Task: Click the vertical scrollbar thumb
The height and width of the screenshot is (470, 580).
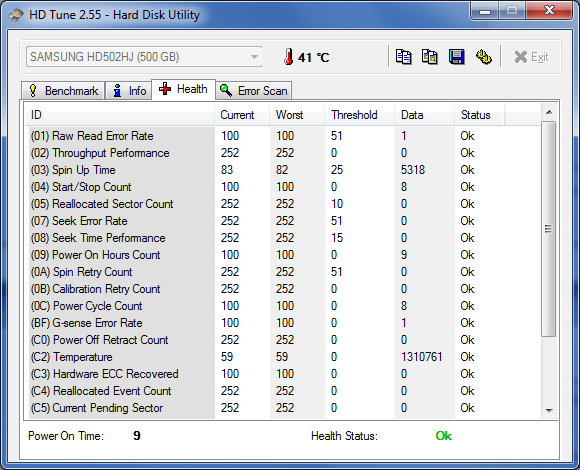Action: [x=549, y=229]
